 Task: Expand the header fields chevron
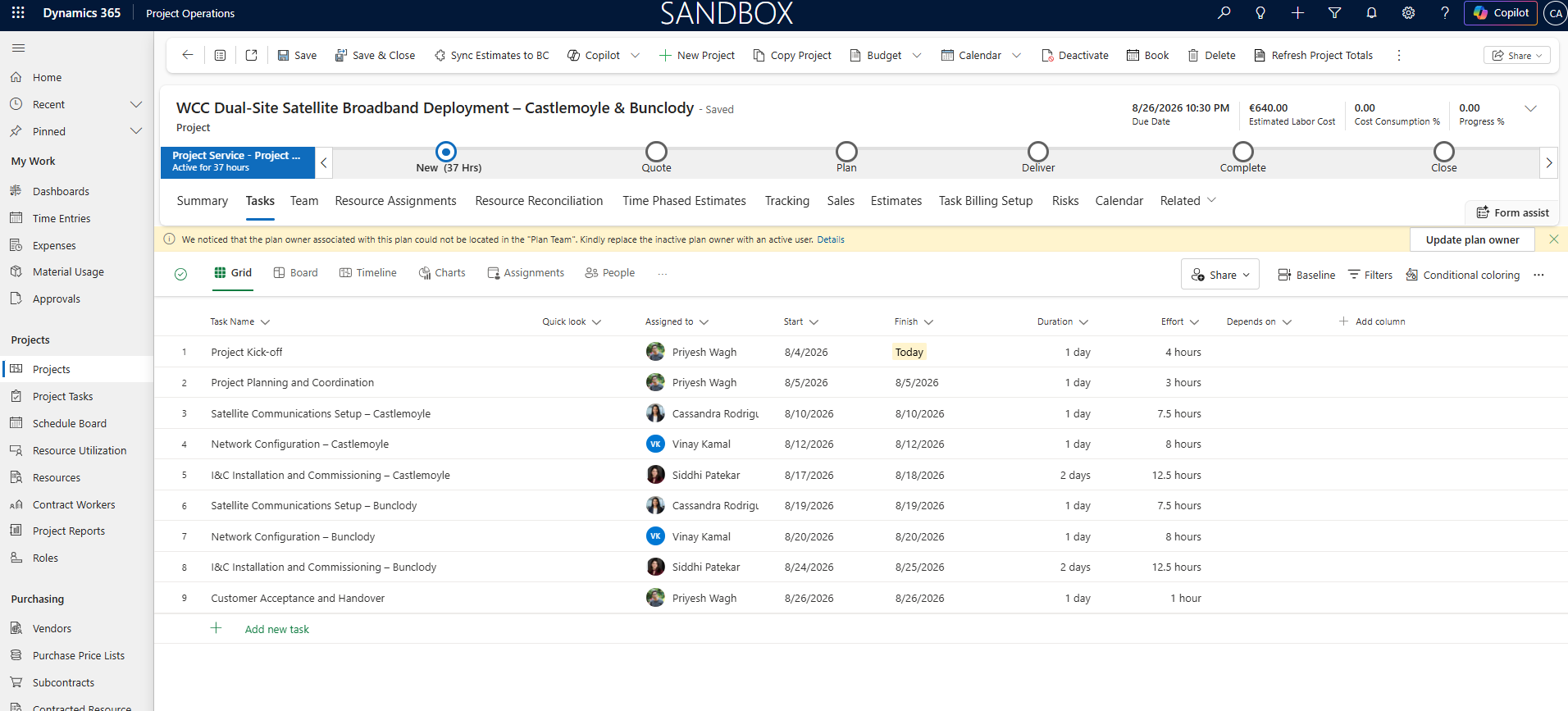click(x=1530, y=108)
